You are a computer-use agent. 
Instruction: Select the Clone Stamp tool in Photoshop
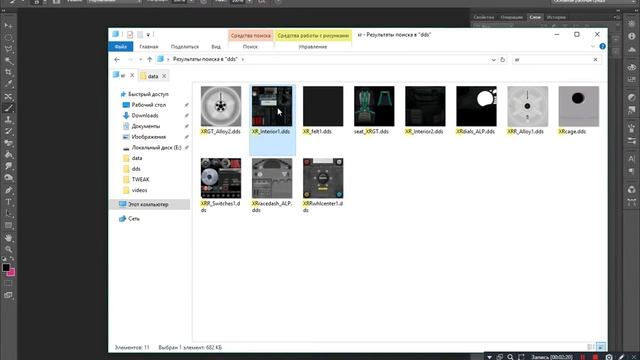click(8, 120)
